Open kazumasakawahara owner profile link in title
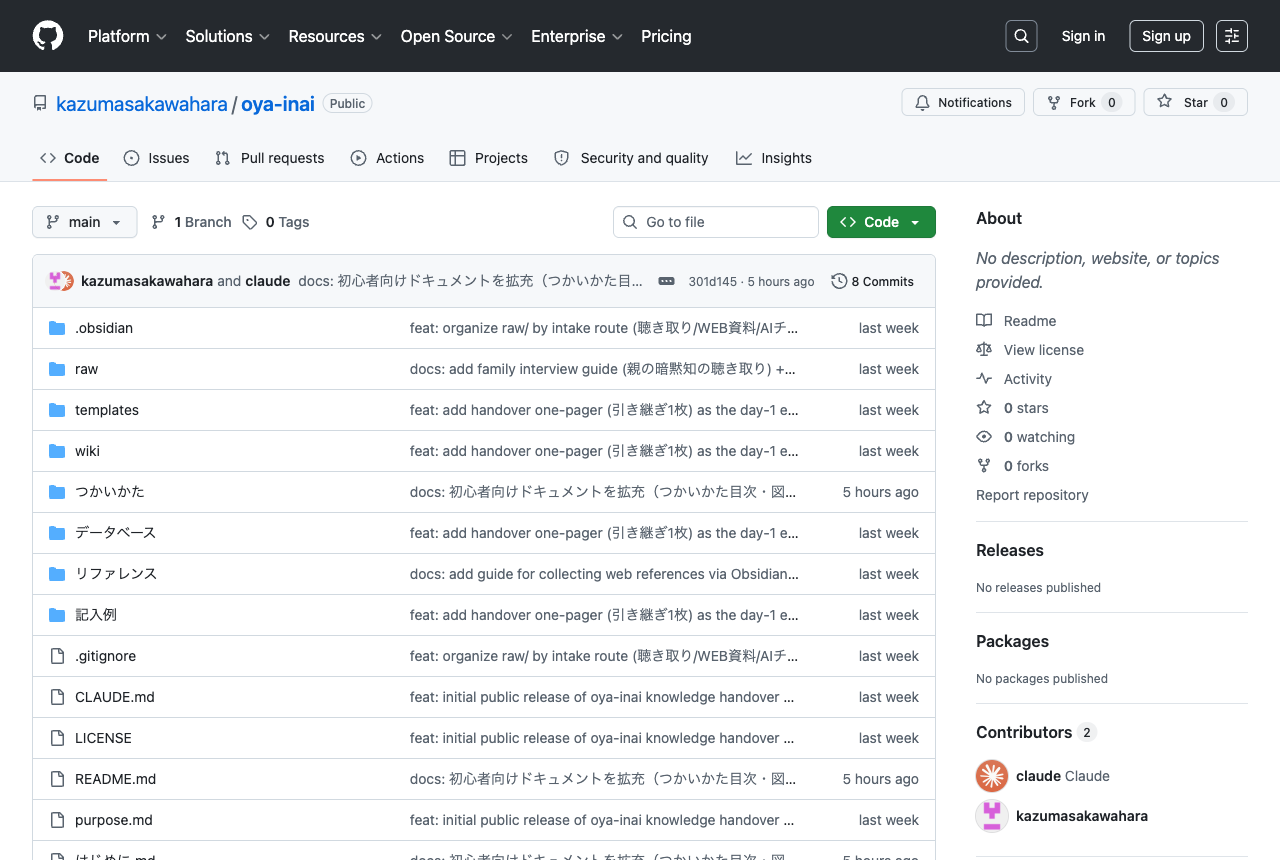The width and height of the screenshot is (1280, 860). pos(142,103)
